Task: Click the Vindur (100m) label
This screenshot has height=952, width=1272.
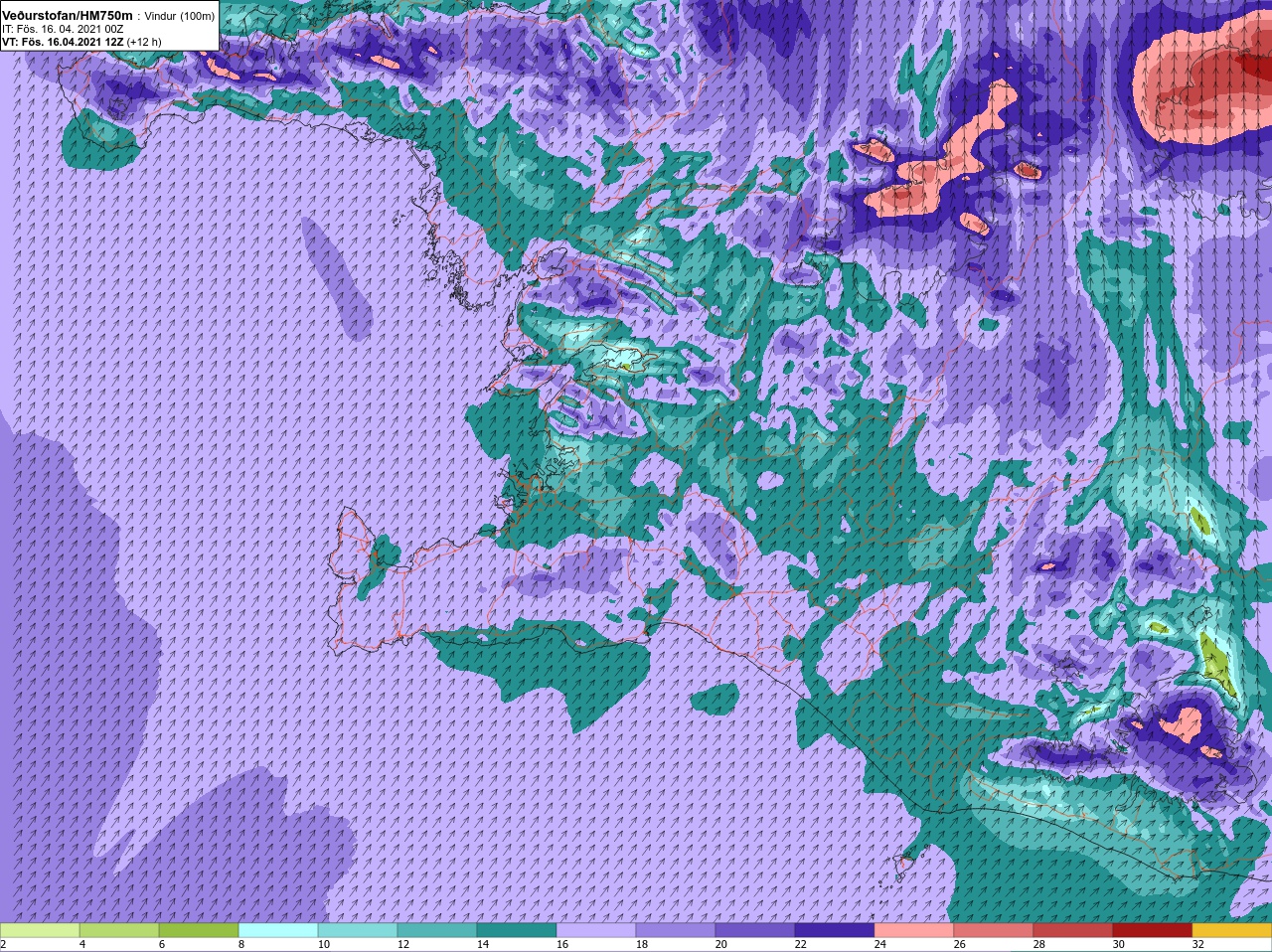Action: click(180, 15)
